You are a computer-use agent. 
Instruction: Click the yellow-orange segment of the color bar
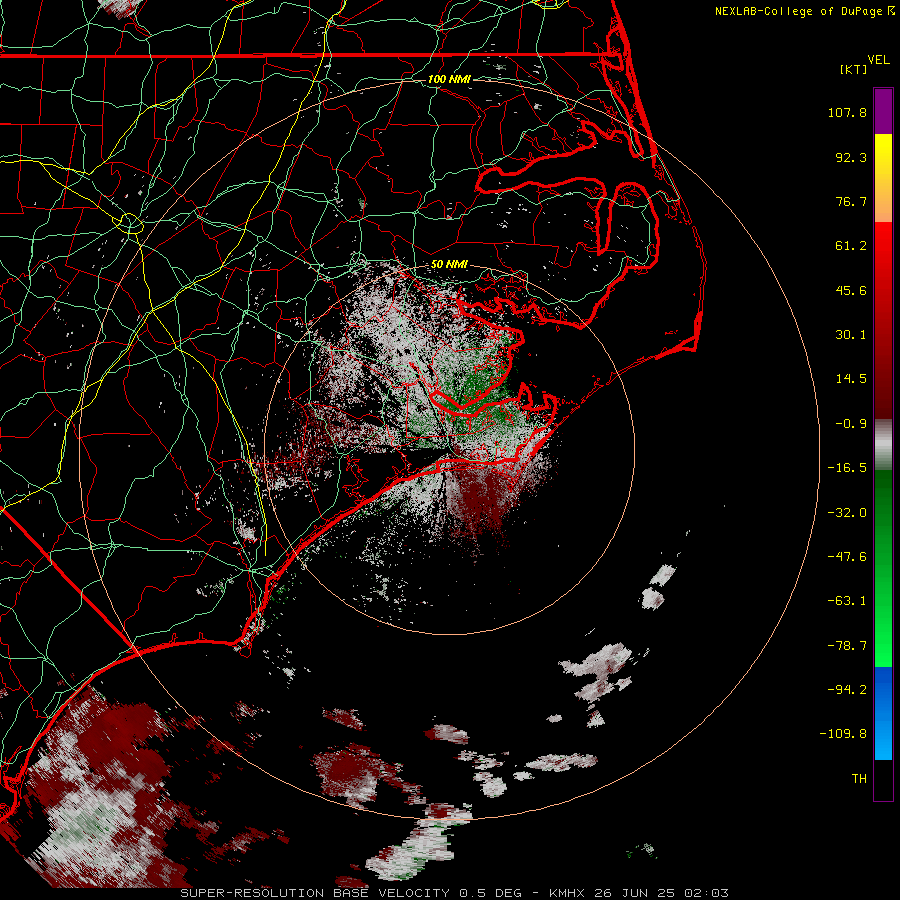point(883,178)
